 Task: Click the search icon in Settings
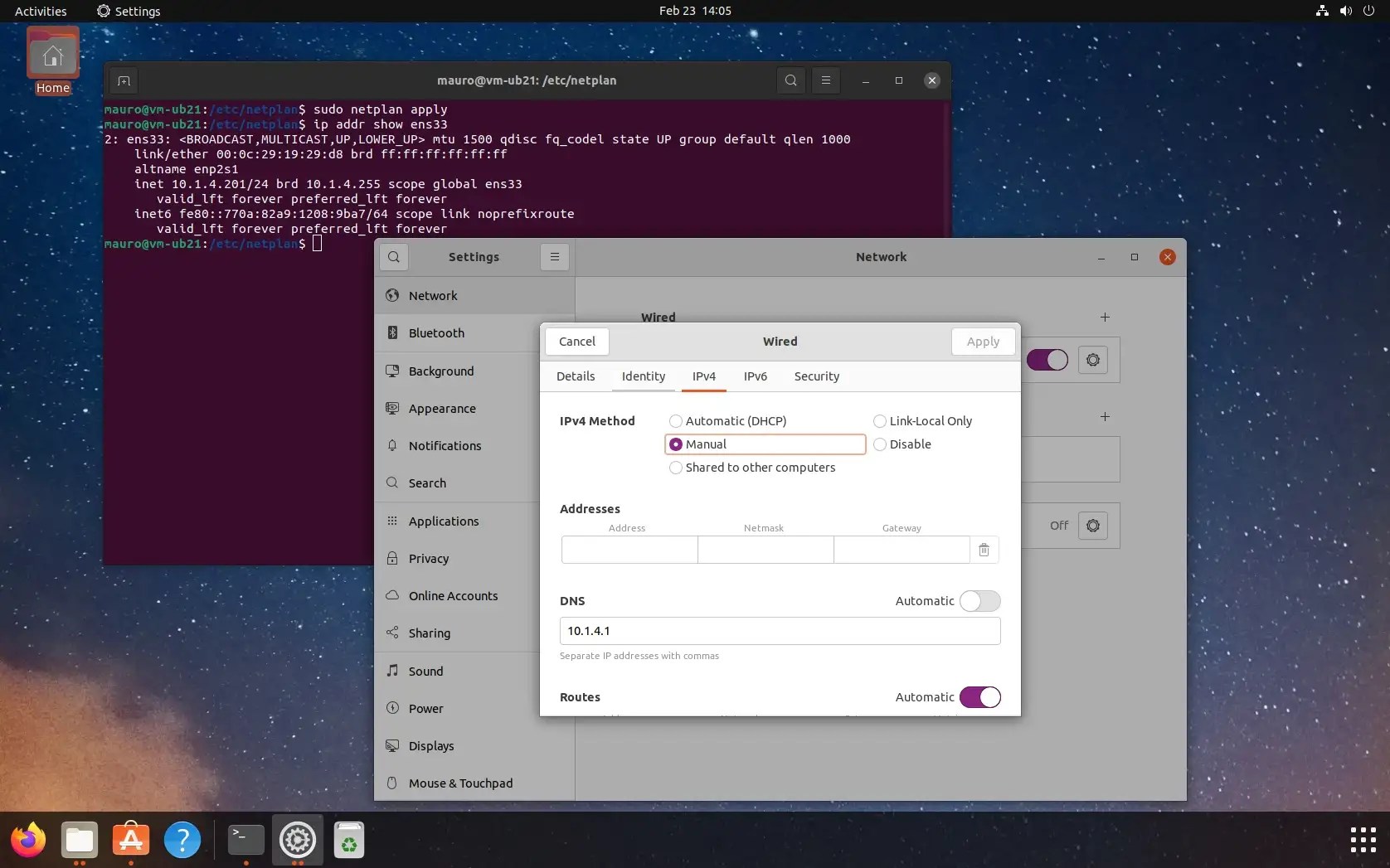[x=394, y=257]
